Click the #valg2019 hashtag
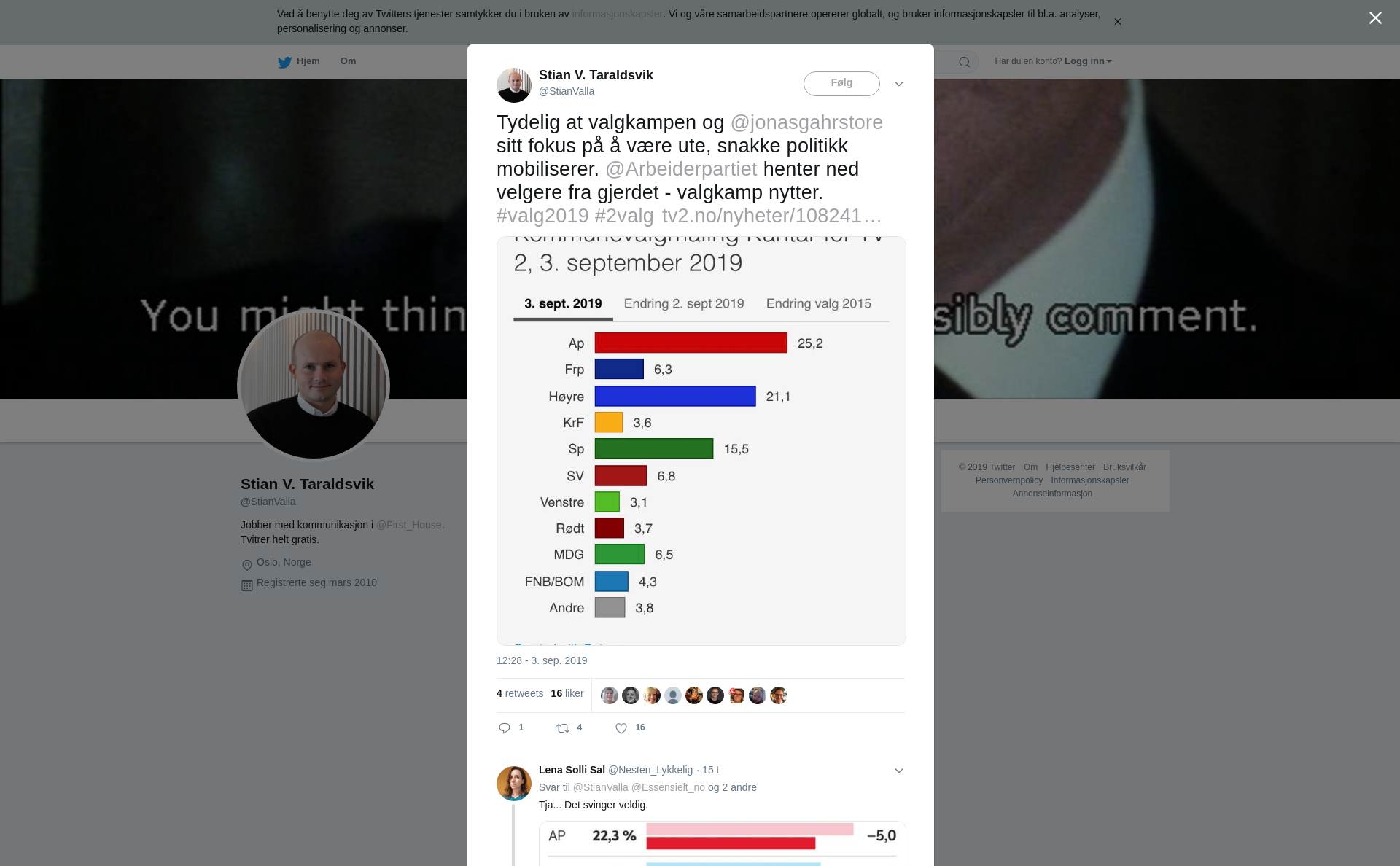This screenshot has height=866, width=1400. point(542,216)
